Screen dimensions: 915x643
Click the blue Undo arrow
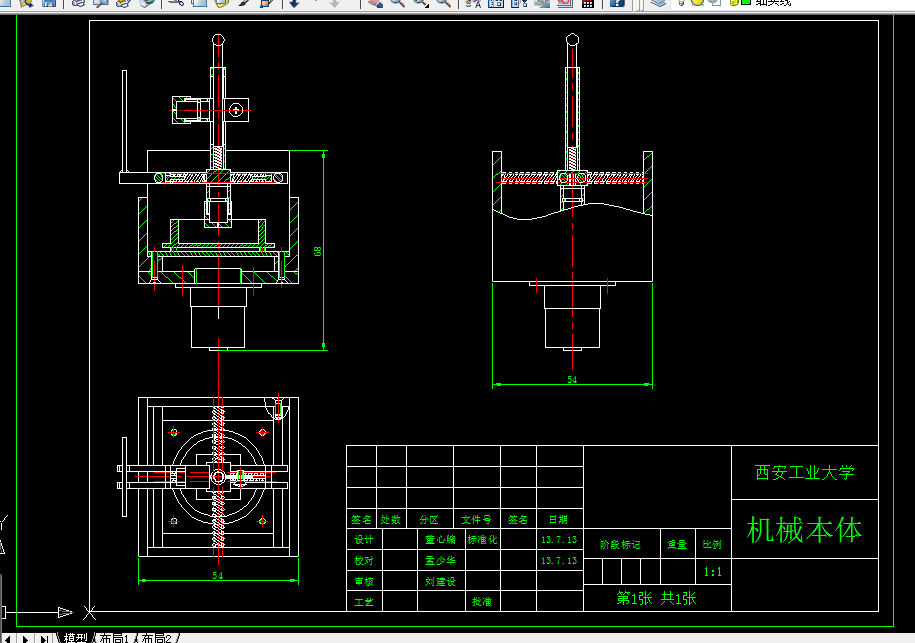[294, 3]
